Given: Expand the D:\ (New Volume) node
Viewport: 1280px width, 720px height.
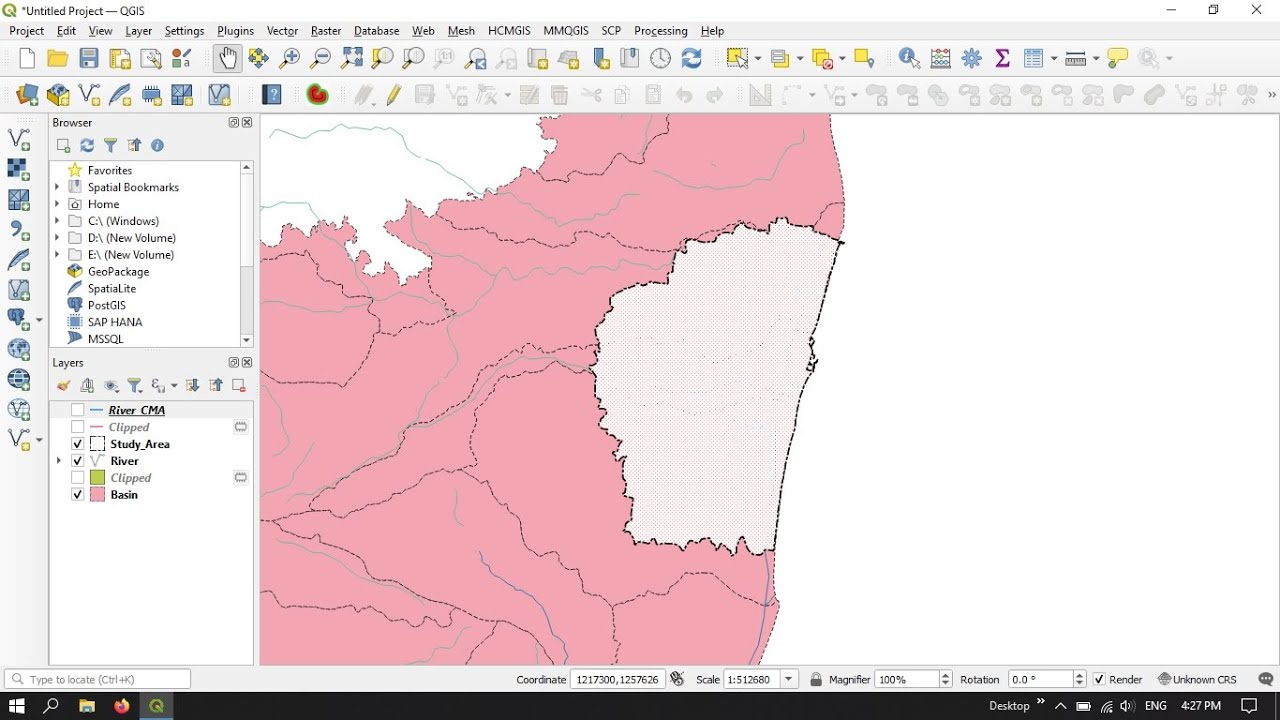Looking at the screenshot, I should click(58, 238).
